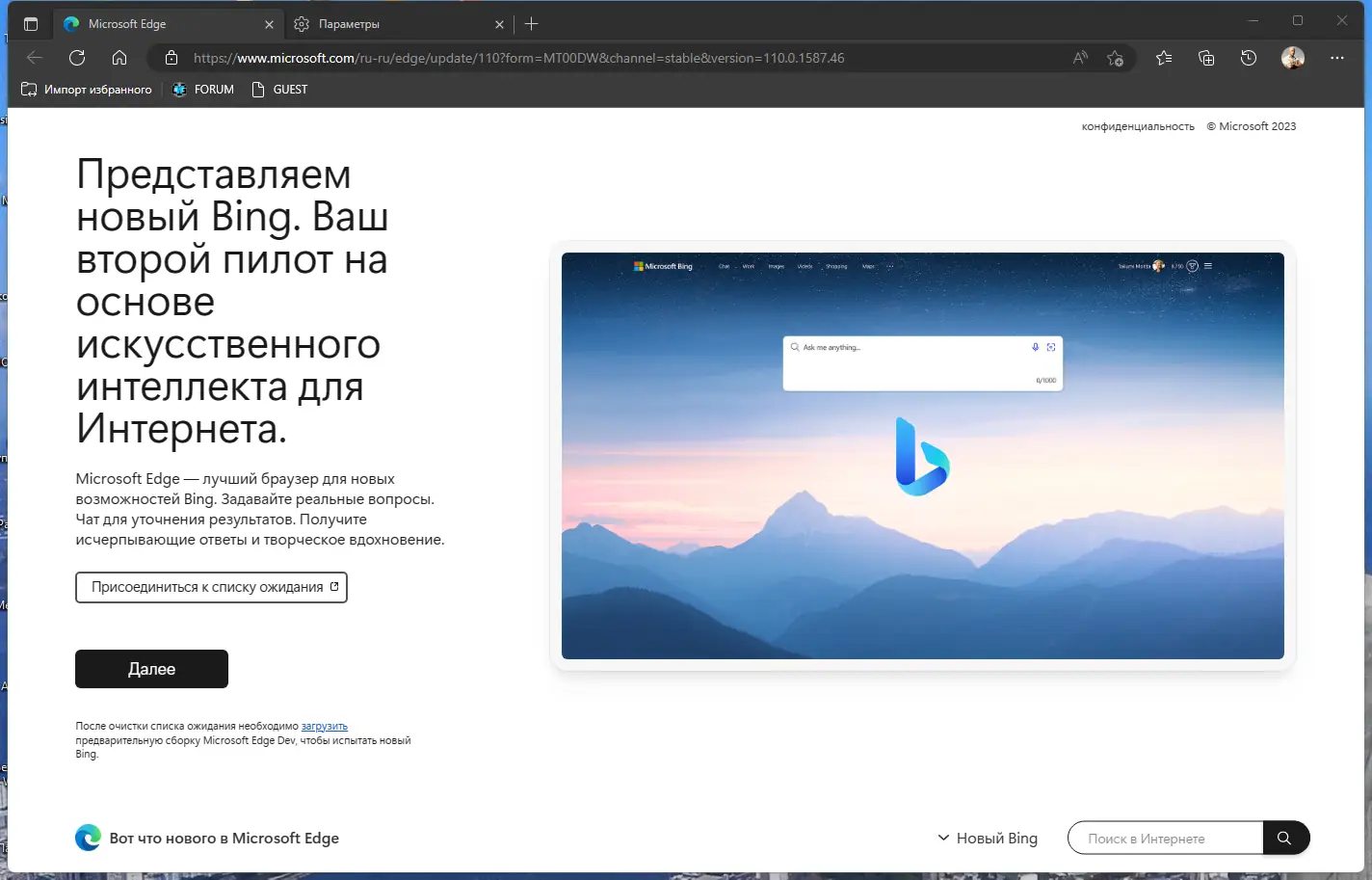1372x880 pixels.
Task: Open the FORUM bookmark
Action: point(203,90)
